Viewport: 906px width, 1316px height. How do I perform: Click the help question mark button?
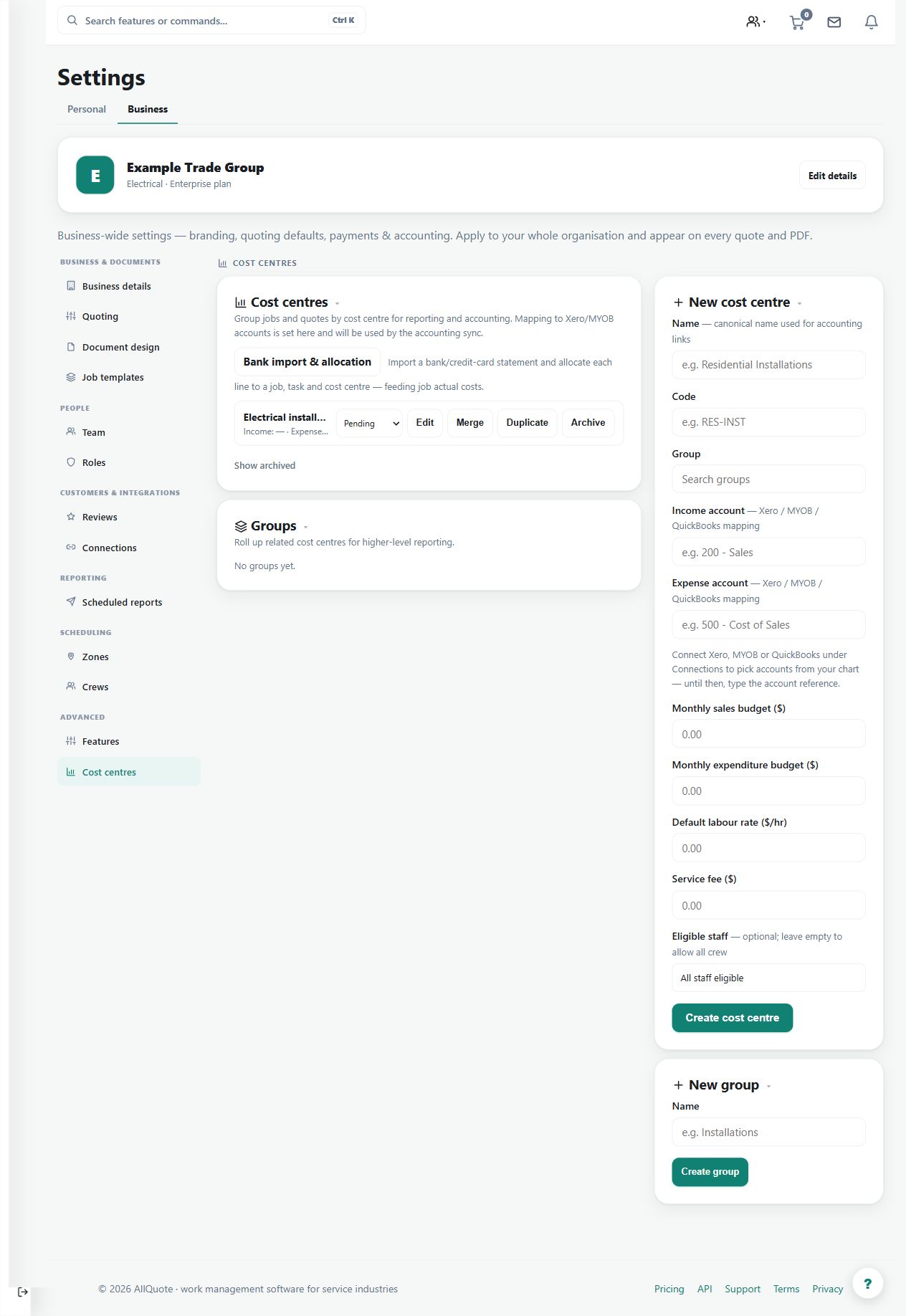pos(867,1283)
